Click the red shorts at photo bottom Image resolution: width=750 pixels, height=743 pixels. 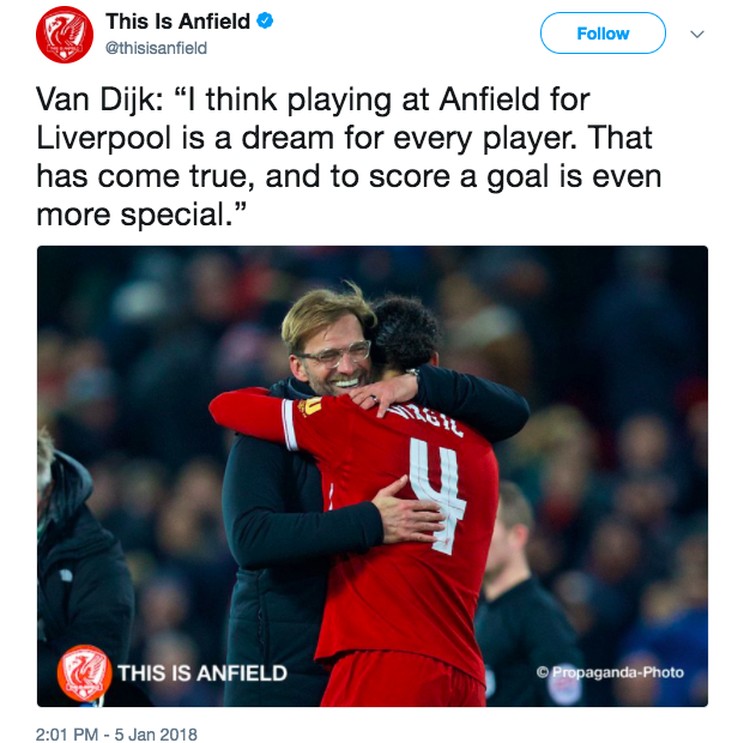[x=403, y=680]
